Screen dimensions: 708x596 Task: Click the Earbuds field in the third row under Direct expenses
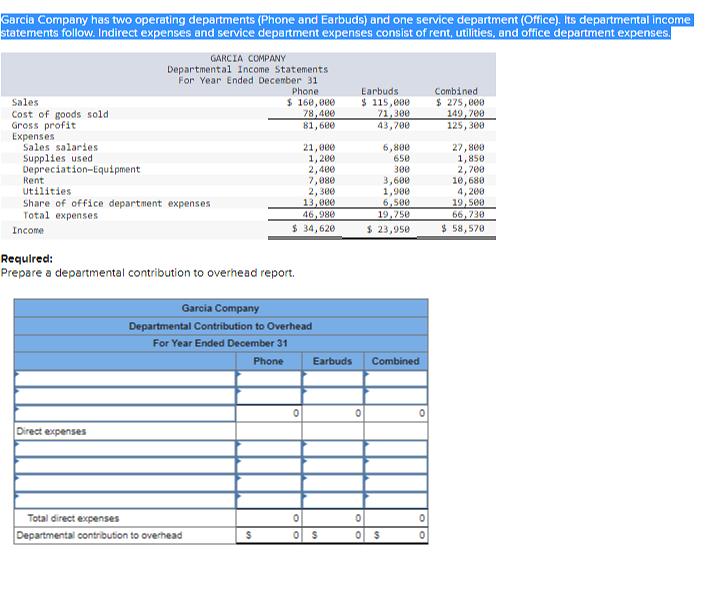click(333, 483)
